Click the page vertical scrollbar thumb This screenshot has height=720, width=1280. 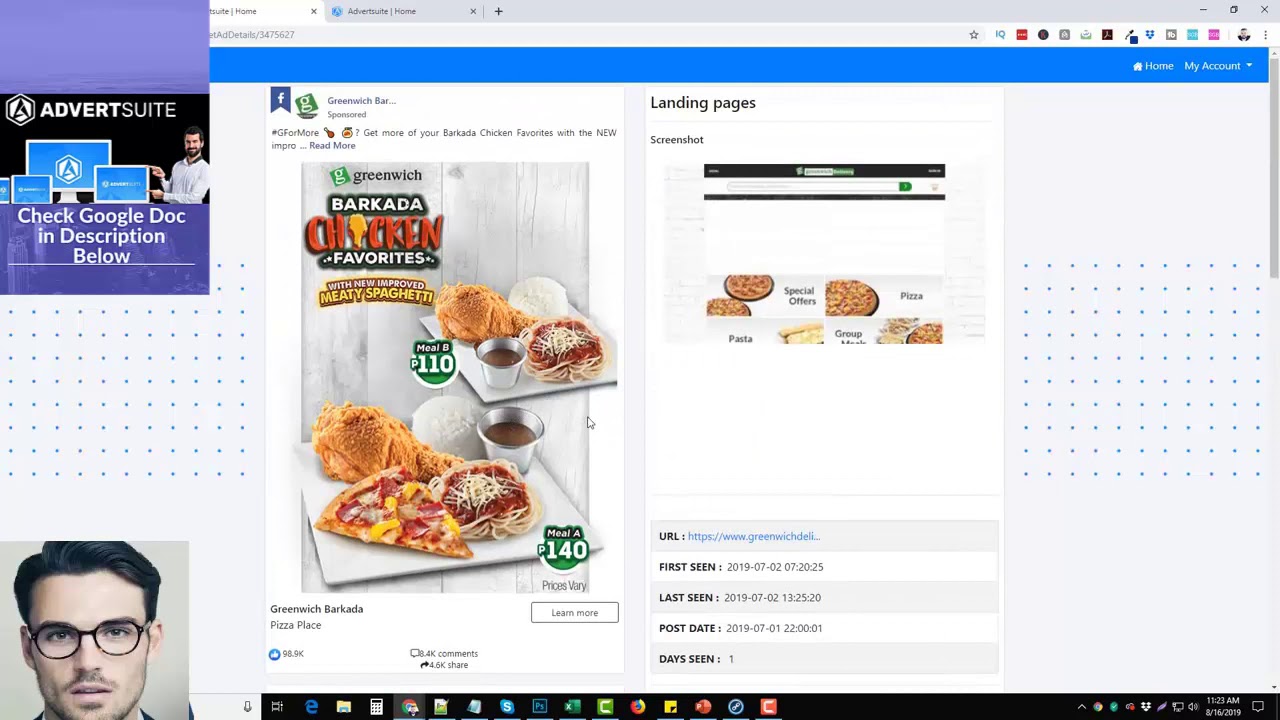(1273, 170)
